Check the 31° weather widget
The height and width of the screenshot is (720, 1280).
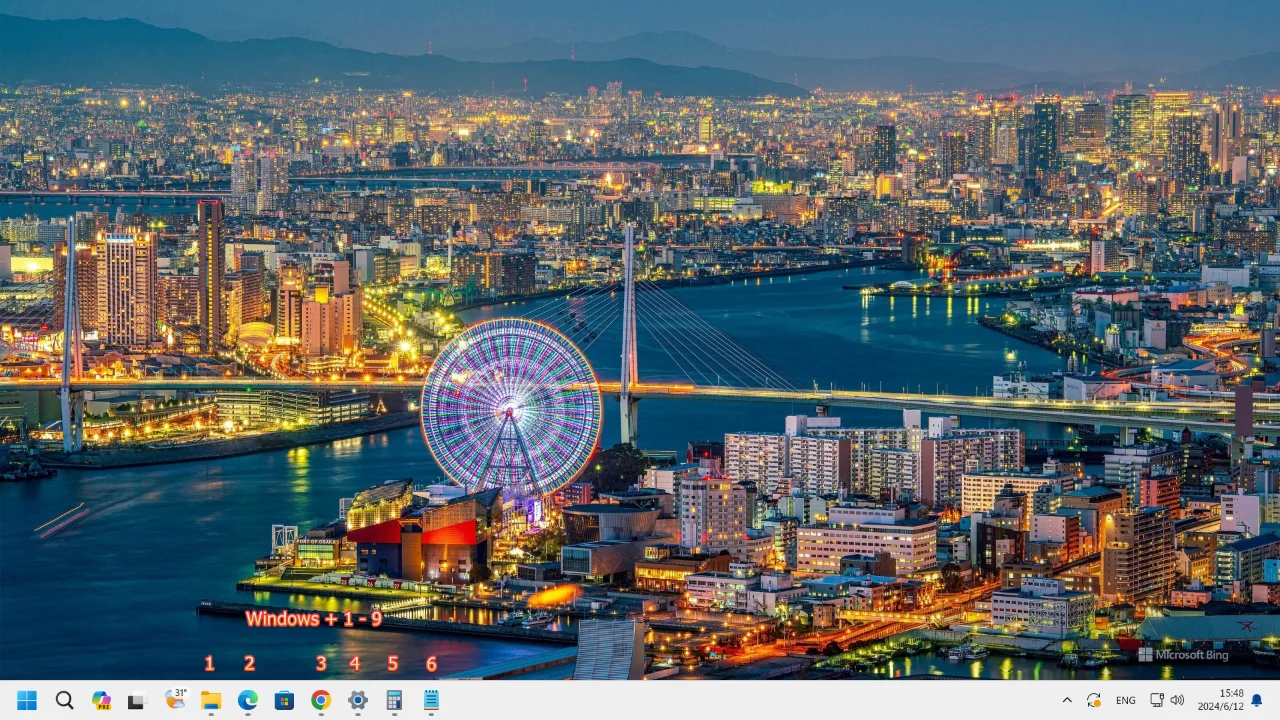175,700
